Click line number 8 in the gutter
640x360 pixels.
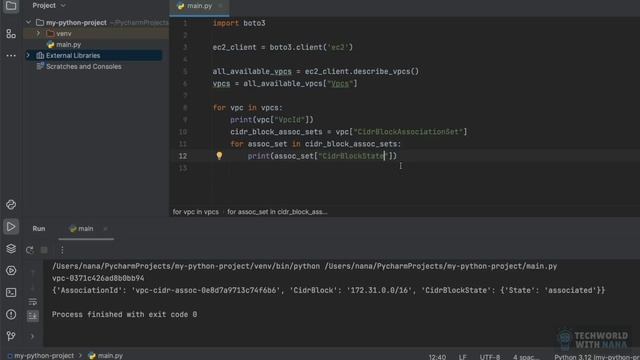(x=185, y=108)
